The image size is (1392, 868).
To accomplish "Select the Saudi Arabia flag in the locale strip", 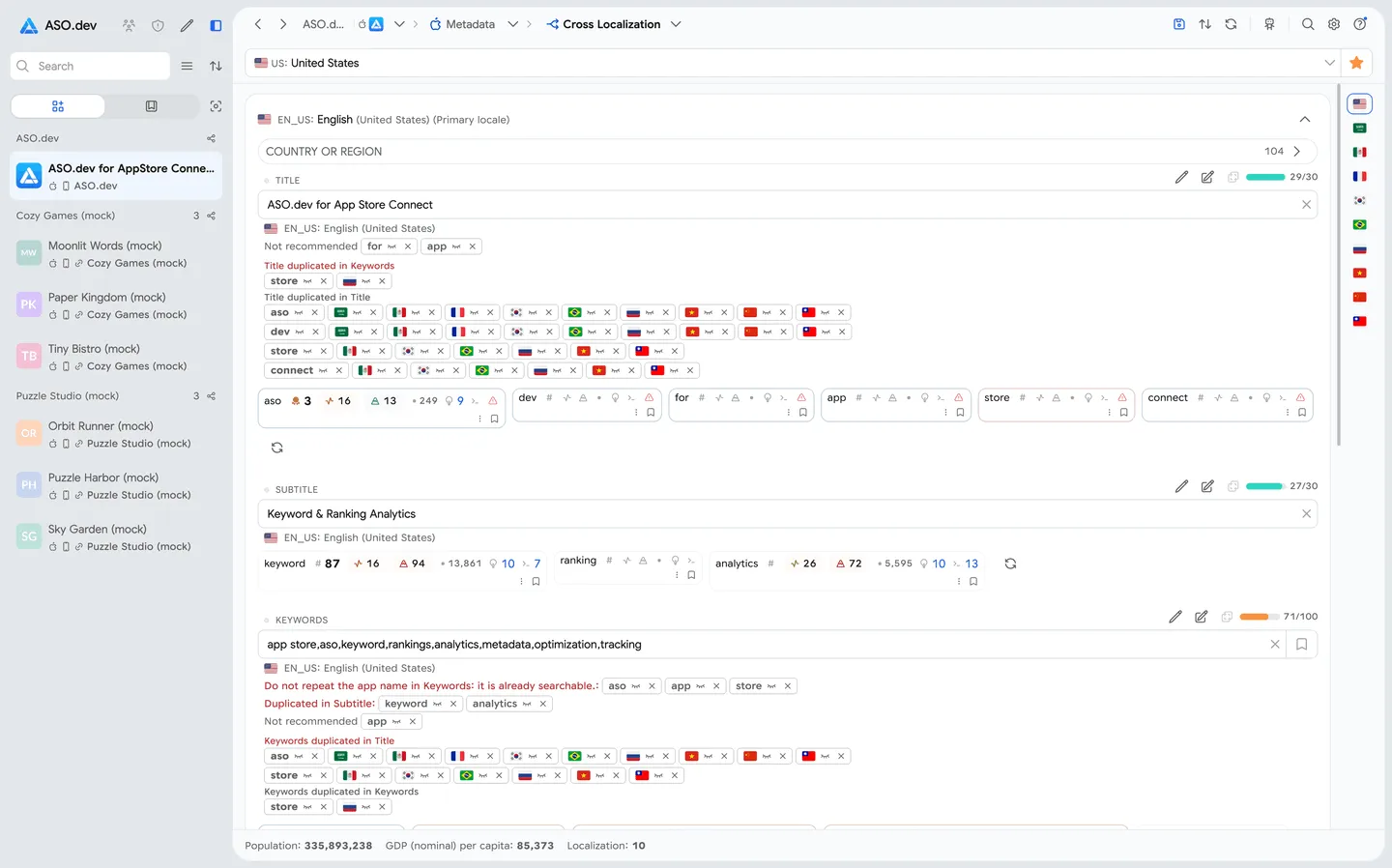I will 1359,128.
